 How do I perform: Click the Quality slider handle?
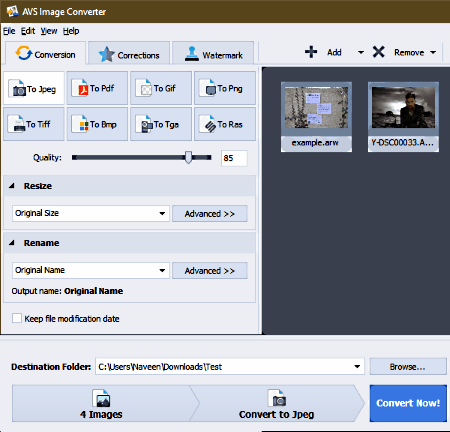click(x=188, y=157)
